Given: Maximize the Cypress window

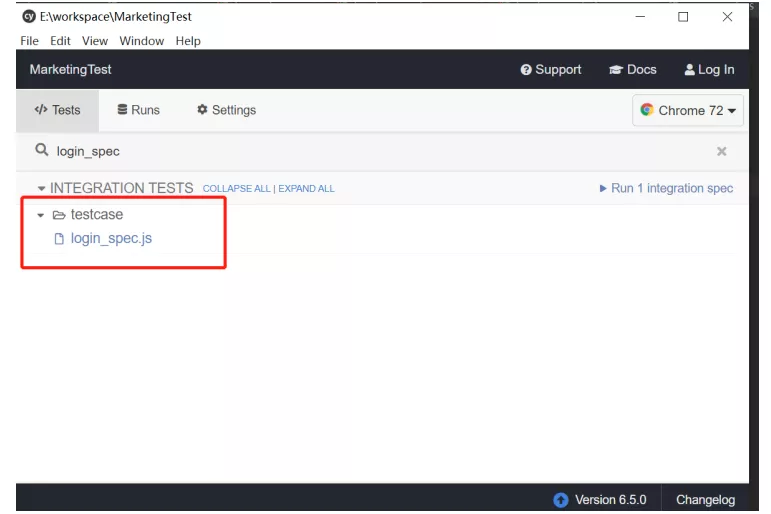Looking at the screenshot, I should [683, 17].
